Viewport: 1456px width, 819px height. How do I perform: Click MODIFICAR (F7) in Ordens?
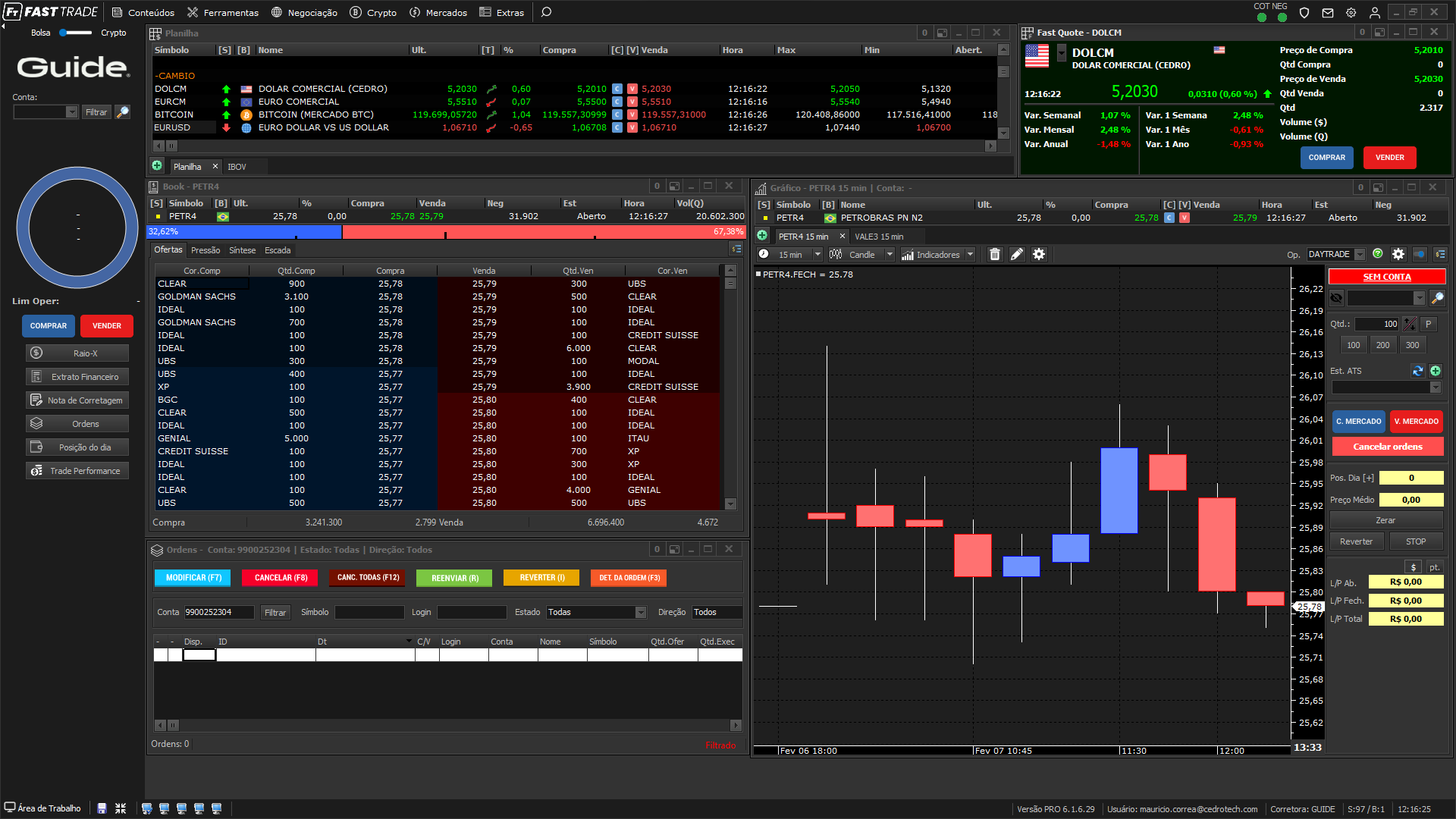(x=193, y=578)
